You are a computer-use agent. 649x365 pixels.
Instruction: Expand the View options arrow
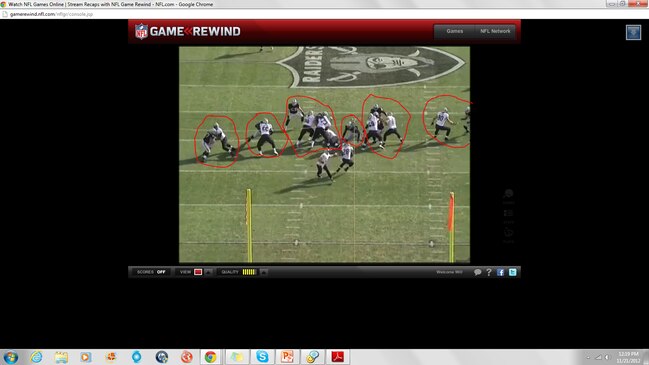(208, 272)
